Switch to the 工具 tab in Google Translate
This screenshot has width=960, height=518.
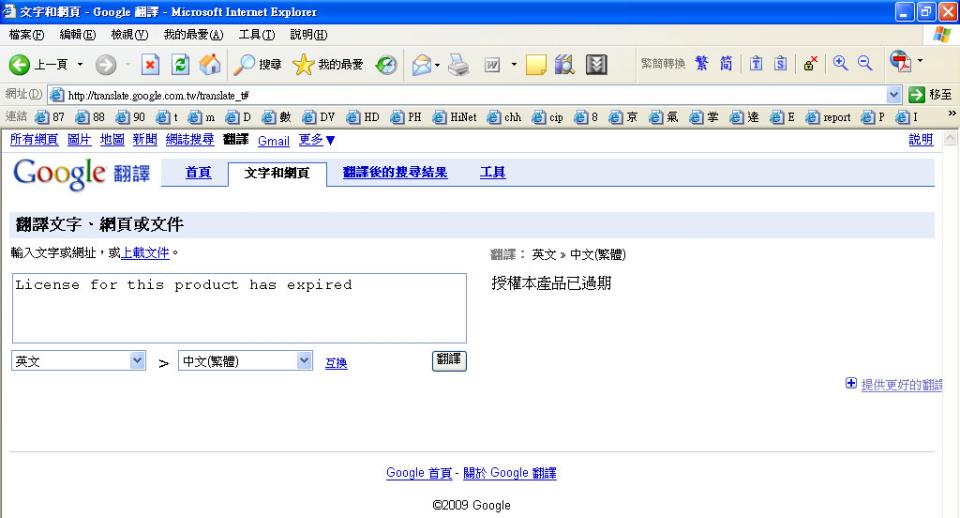tap(493, 173)
